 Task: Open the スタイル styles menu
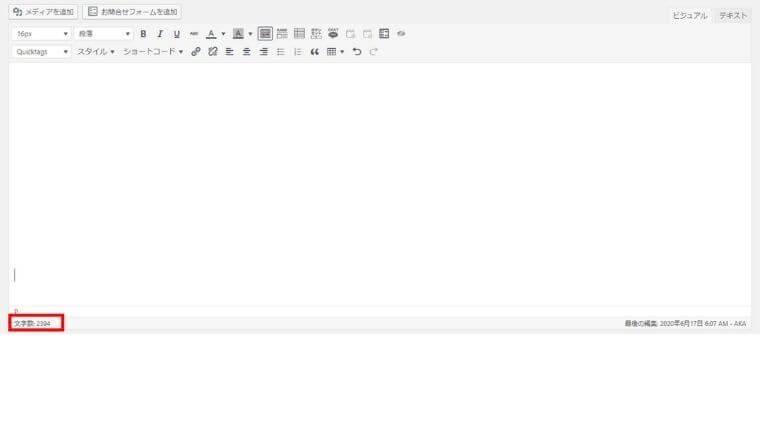pyautogui.click(x=96, y=51)
